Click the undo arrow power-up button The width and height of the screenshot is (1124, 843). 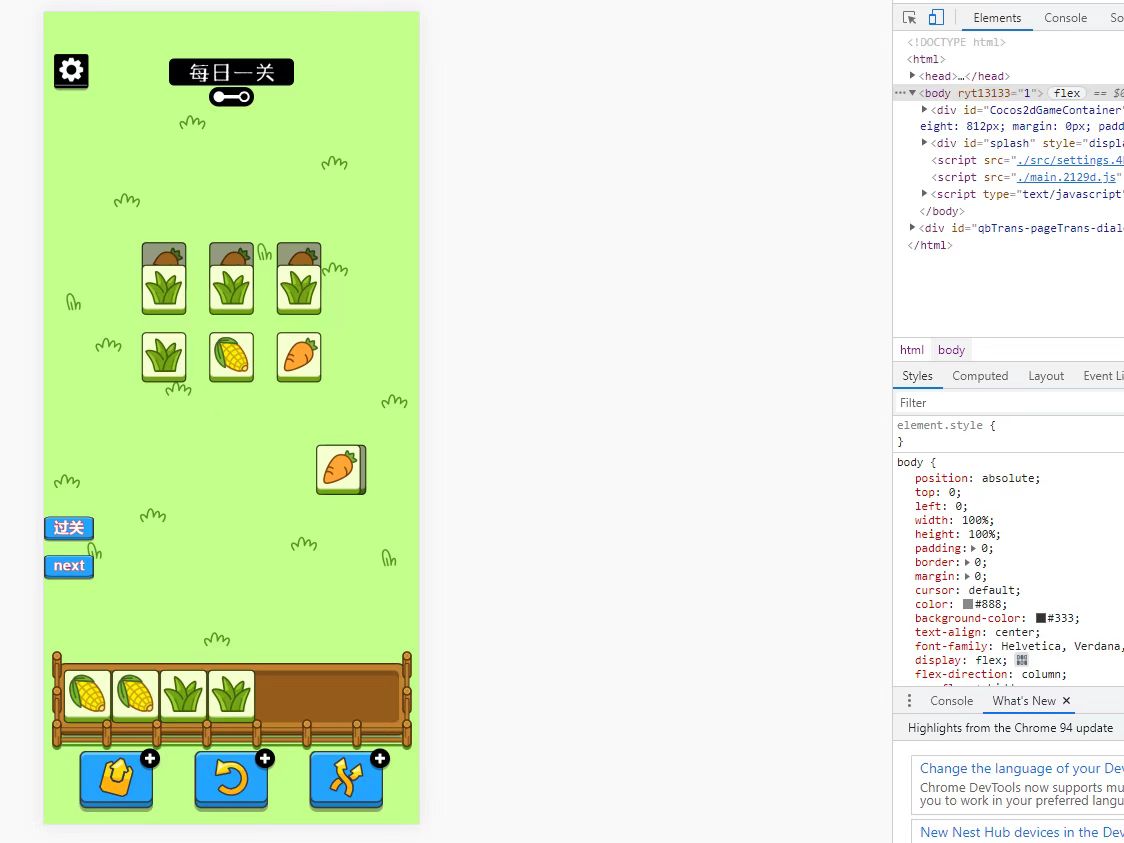(x=231, y=777)
